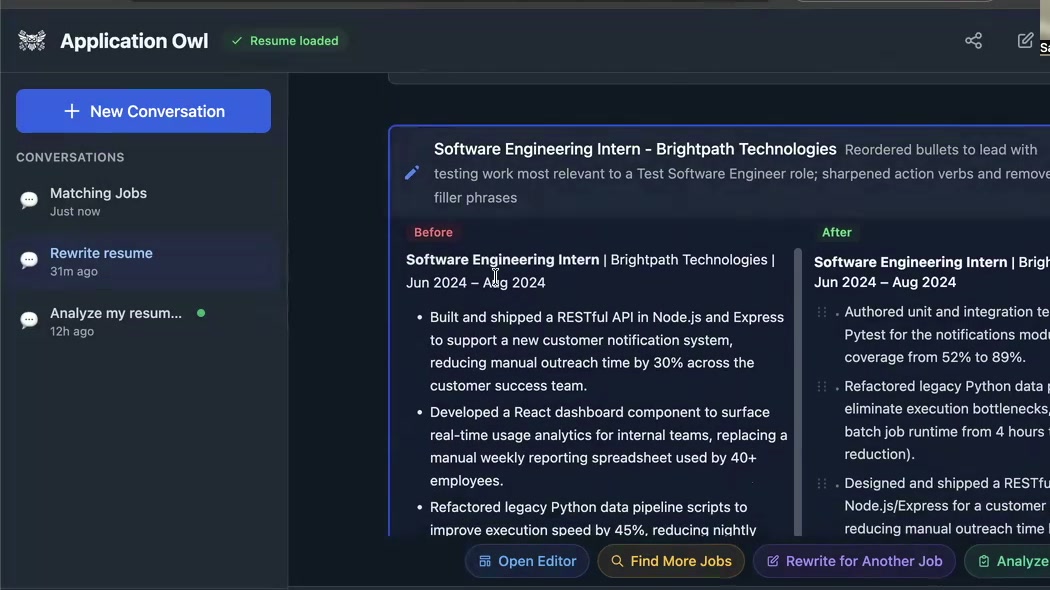Click the drag handle beside the Pytest bullet
This screenshot has width=1050, height=590.
(x=823, y=312)
